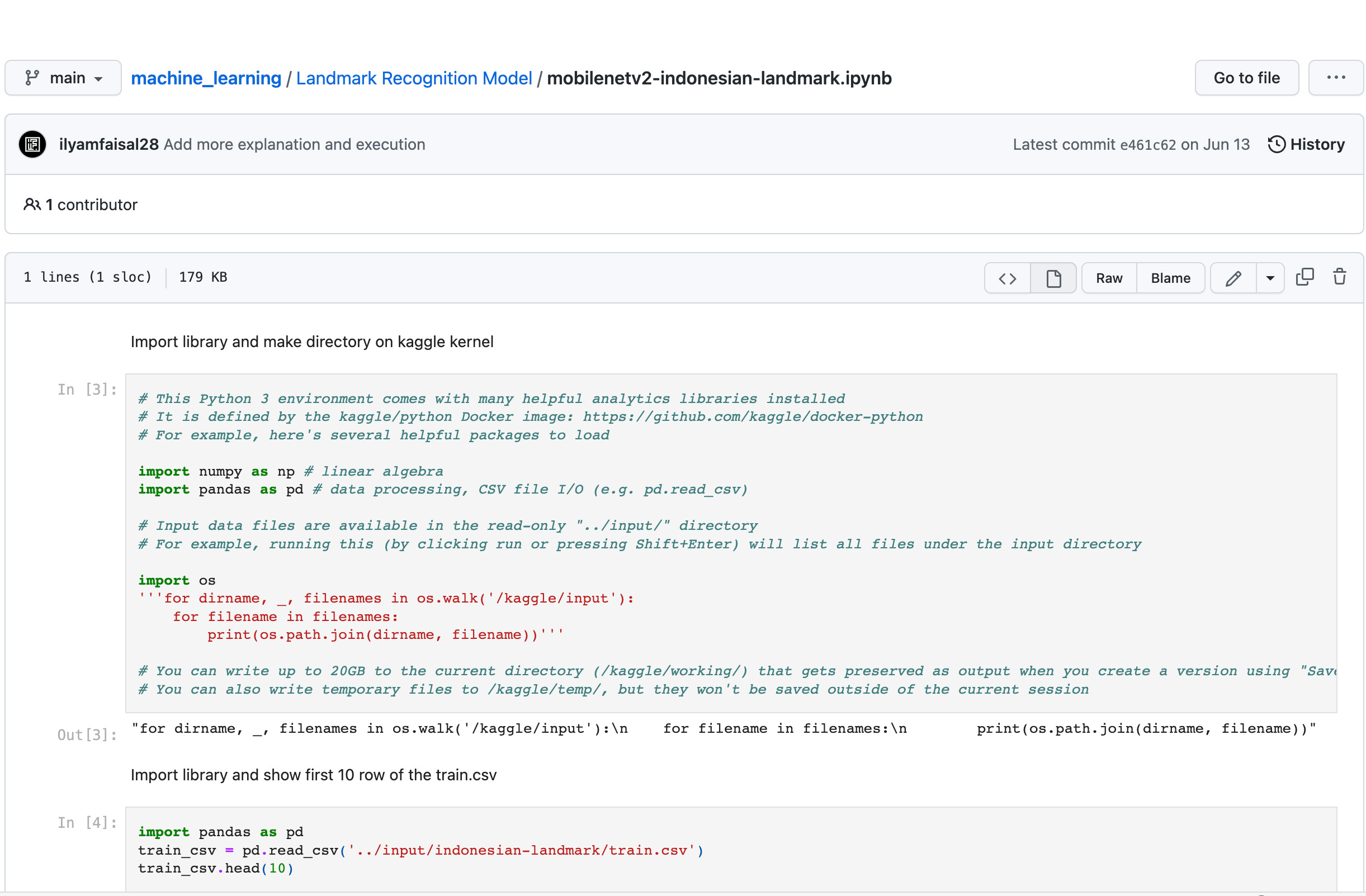
Task: Open the ilyamfaisal28 author link
Action: (108, 144)
